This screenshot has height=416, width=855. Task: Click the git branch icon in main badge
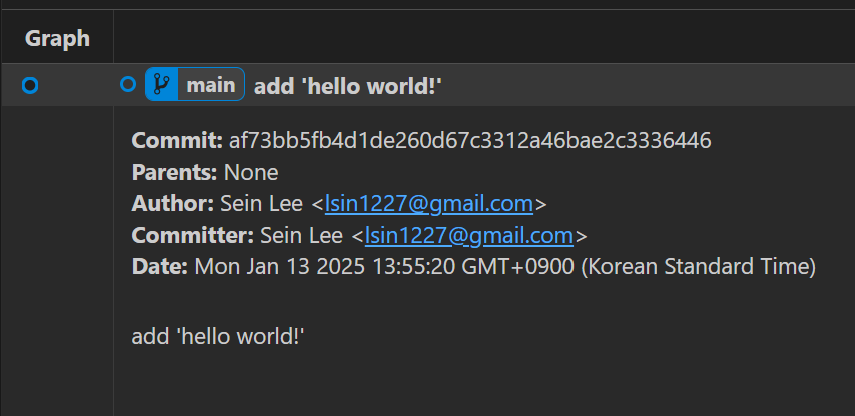(161, 85)
